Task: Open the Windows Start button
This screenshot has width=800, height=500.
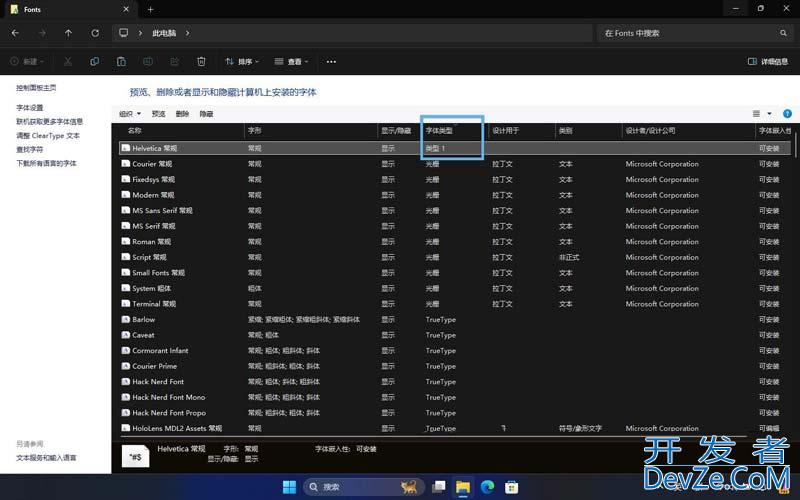Action: (x=289, y=487)
